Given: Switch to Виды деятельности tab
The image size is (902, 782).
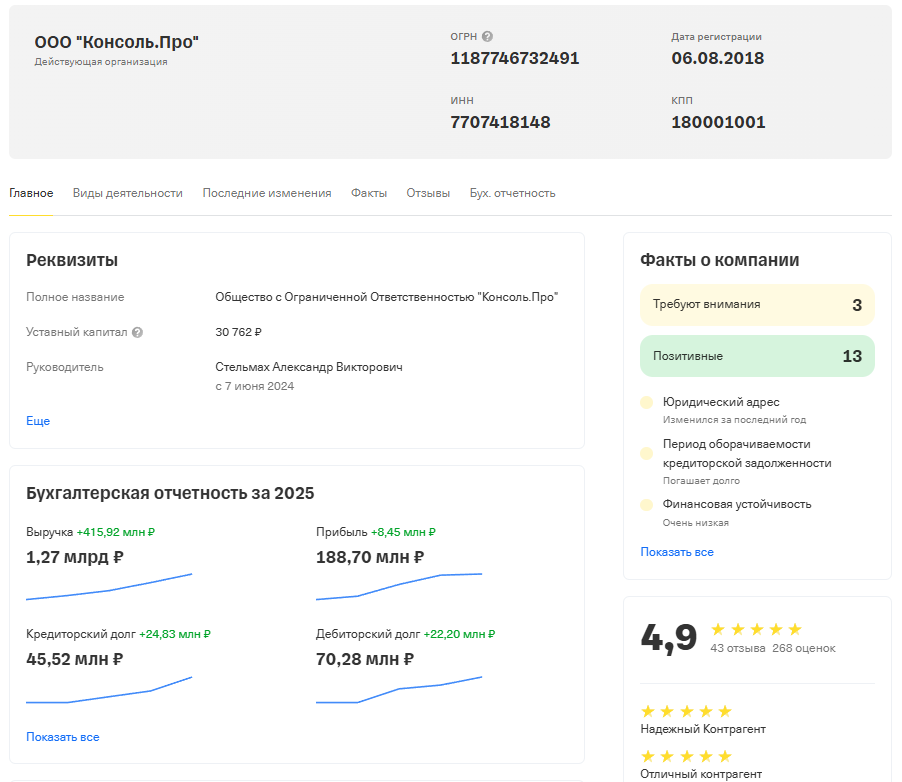Looking at the screenshot, I should 128,193.
